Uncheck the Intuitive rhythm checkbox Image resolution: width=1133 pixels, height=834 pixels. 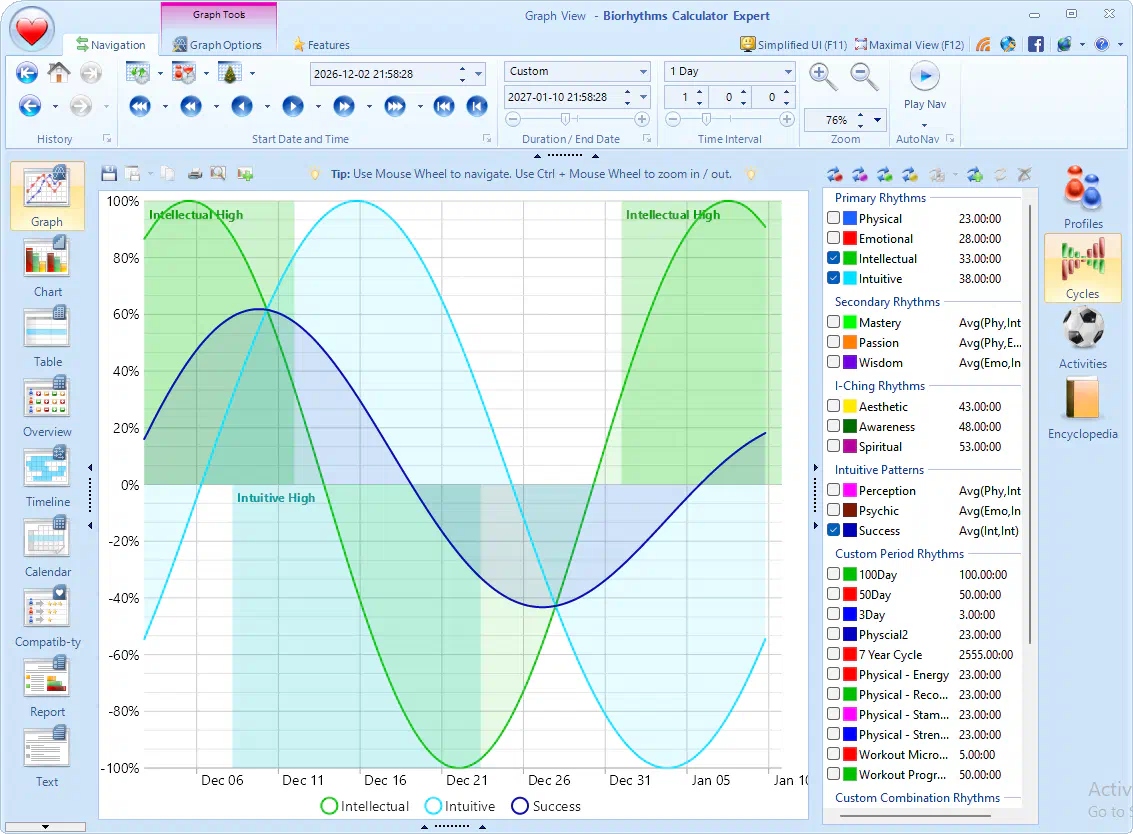pyautogui.click(x=834, y=278)
